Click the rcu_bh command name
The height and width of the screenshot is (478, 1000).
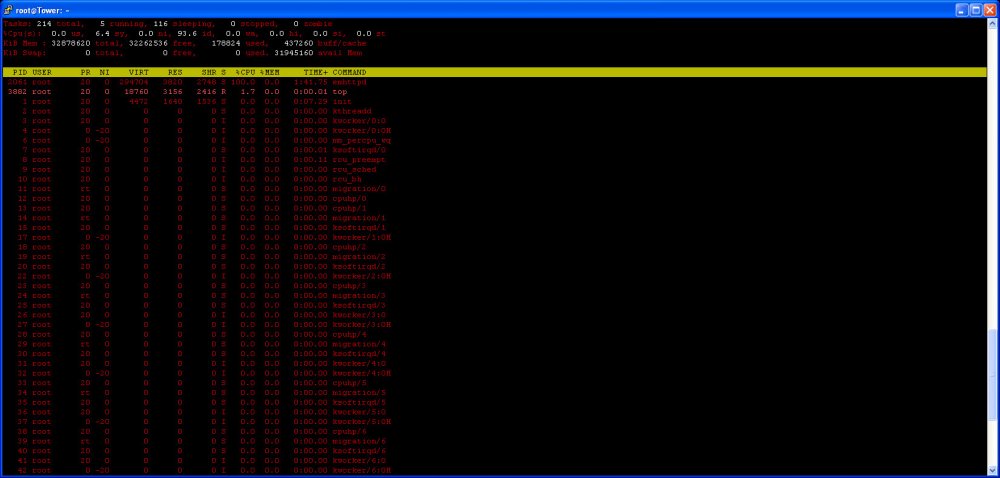coord(347,179)
